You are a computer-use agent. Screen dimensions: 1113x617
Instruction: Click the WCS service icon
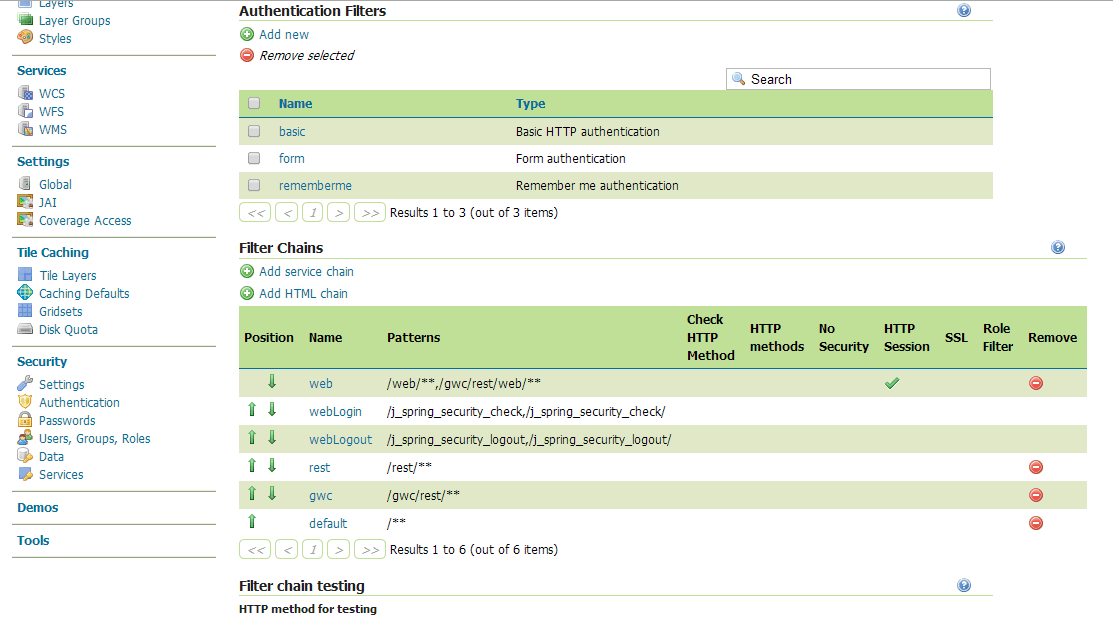click(x=26, y=92)
